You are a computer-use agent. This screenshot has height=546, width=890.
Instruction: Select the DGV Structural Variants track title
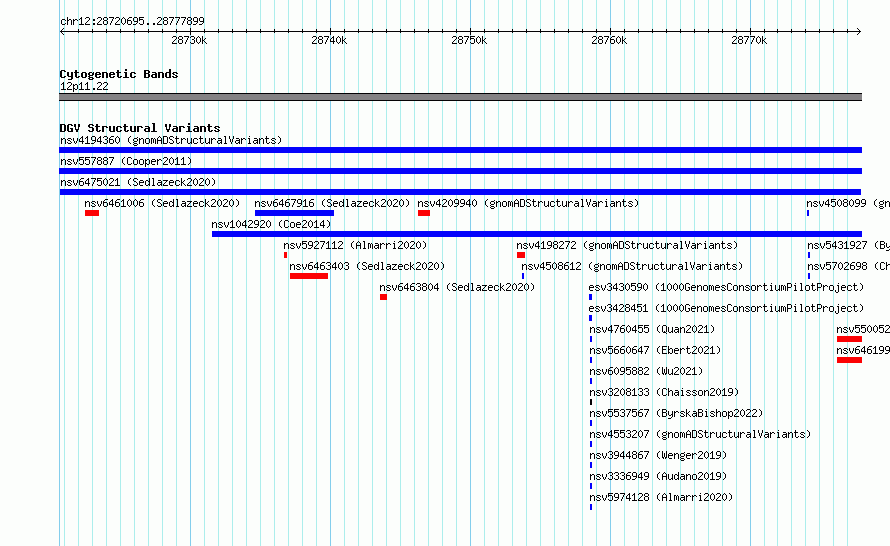pos(140,128)
